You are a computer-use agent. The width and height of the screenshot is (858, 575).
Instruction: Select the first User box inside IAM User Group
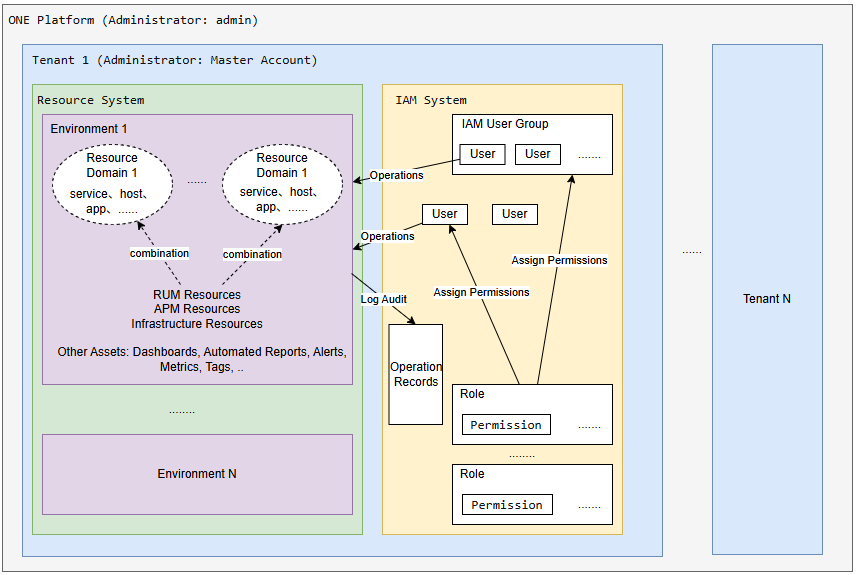click(482, 154)
